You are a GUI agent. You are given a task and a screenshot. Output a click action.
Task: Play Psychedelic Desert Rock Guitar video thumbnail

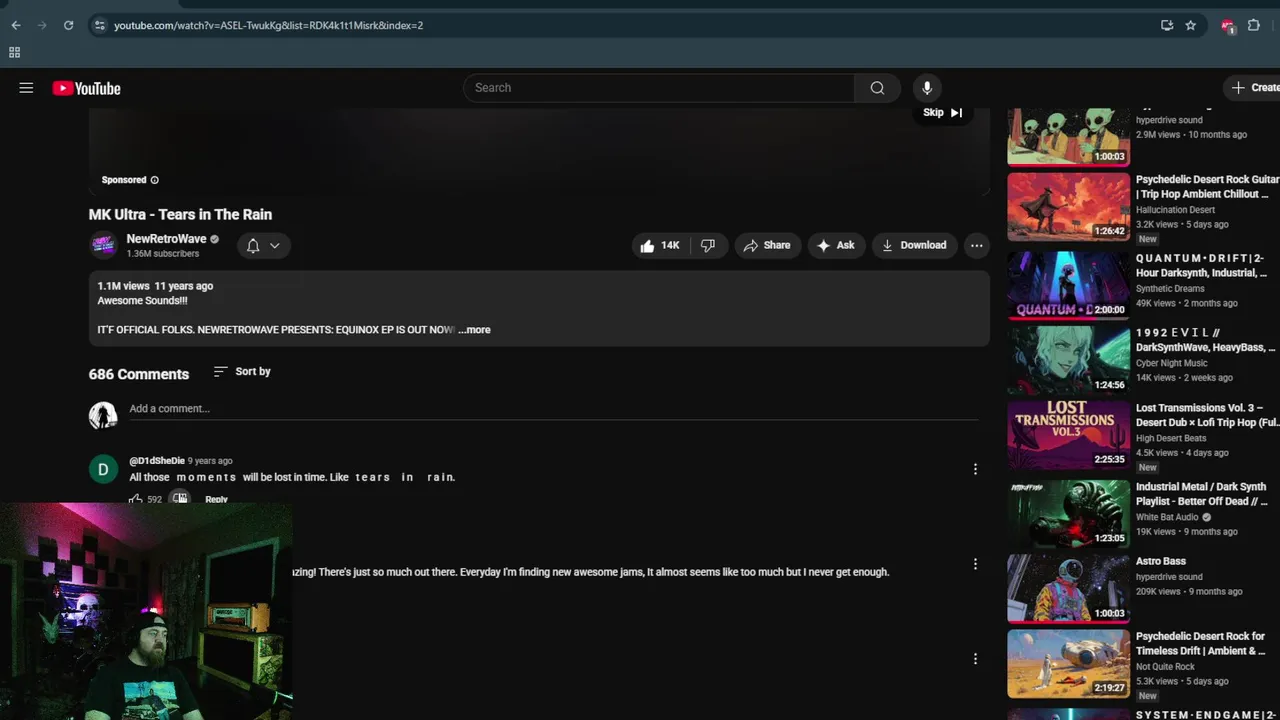(x=1068, y=207)
